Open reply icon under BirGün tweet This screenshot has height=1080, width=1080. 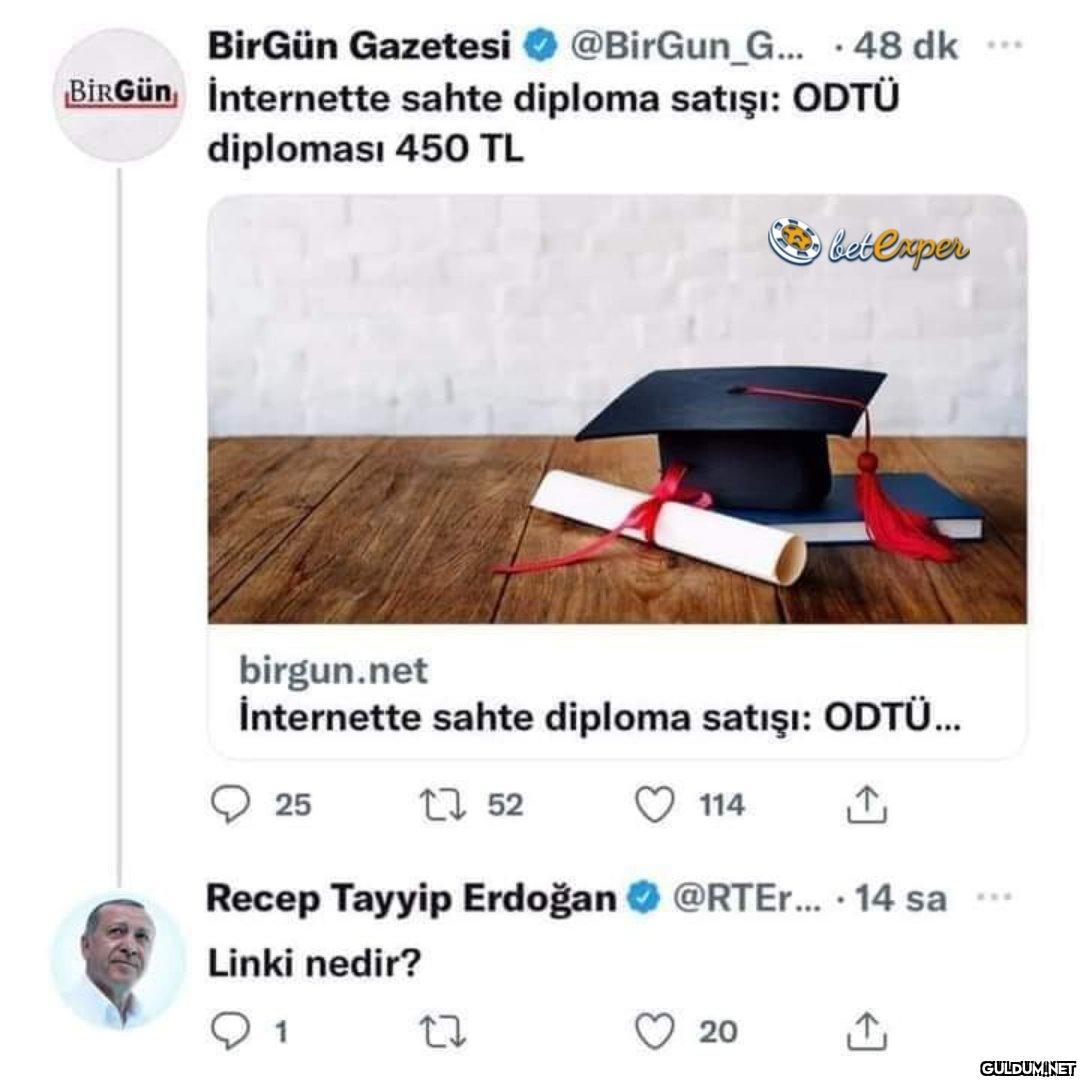pos(231,804)
